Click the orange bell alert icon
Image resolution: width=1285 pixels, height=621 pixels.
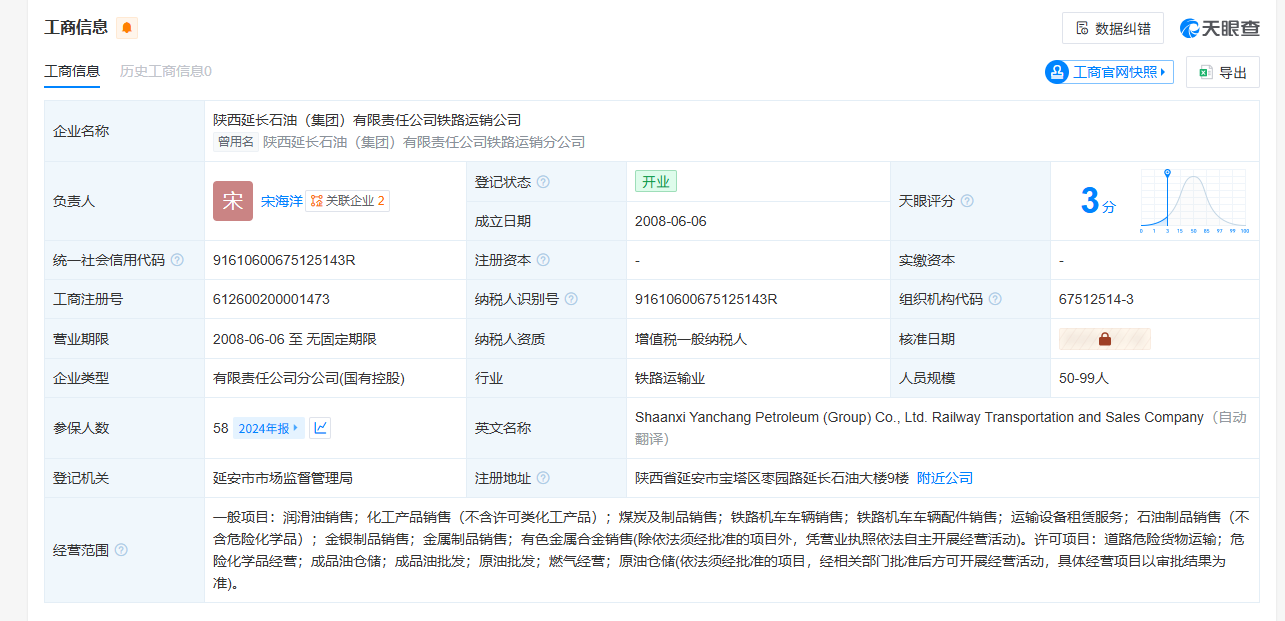[127, 28]
